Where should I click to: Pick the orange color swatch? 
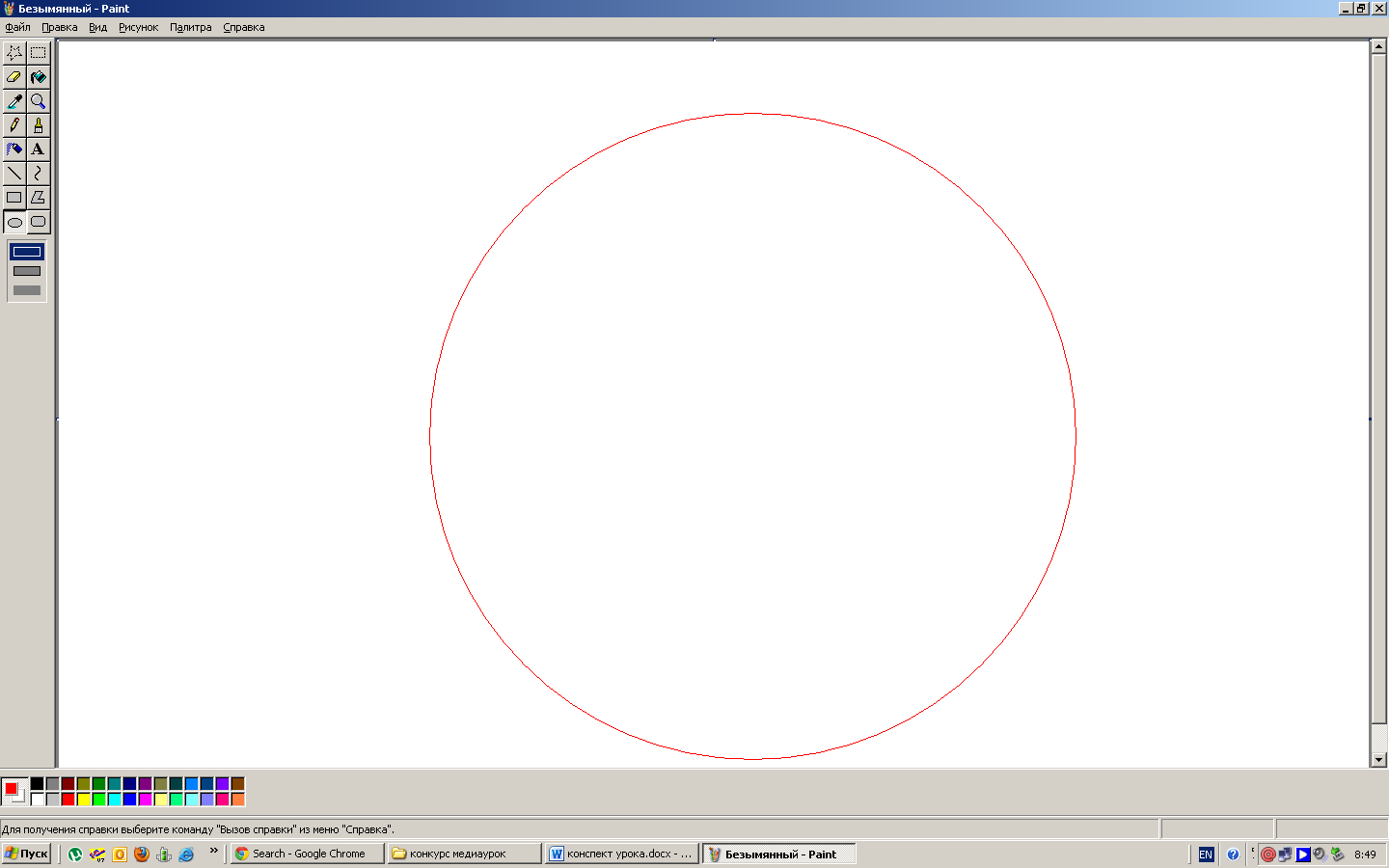coord(237,800)
